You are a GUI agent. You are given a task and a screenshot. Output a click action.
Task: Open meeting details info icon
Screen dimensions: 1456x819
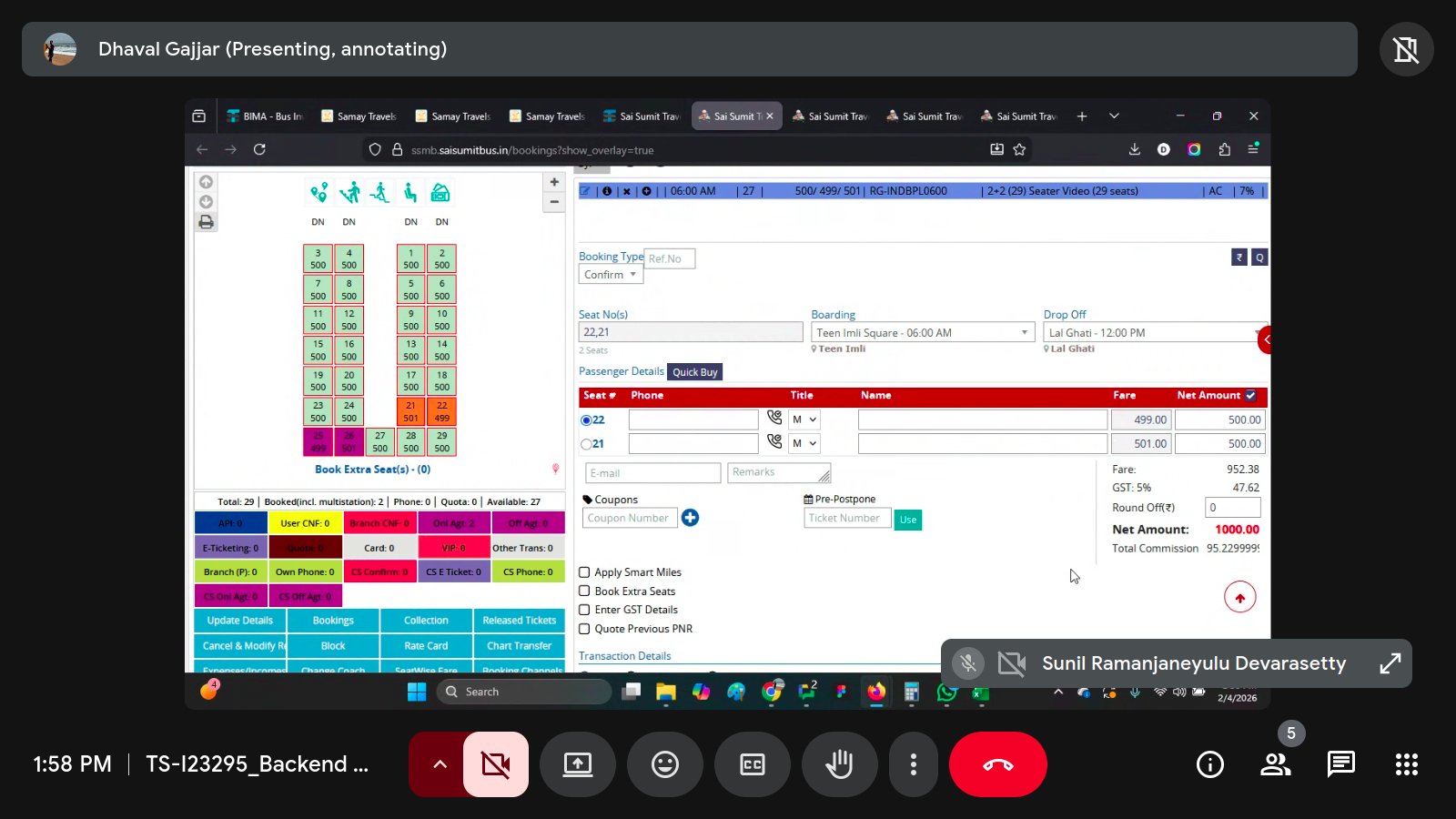(x=1209, y=764)
